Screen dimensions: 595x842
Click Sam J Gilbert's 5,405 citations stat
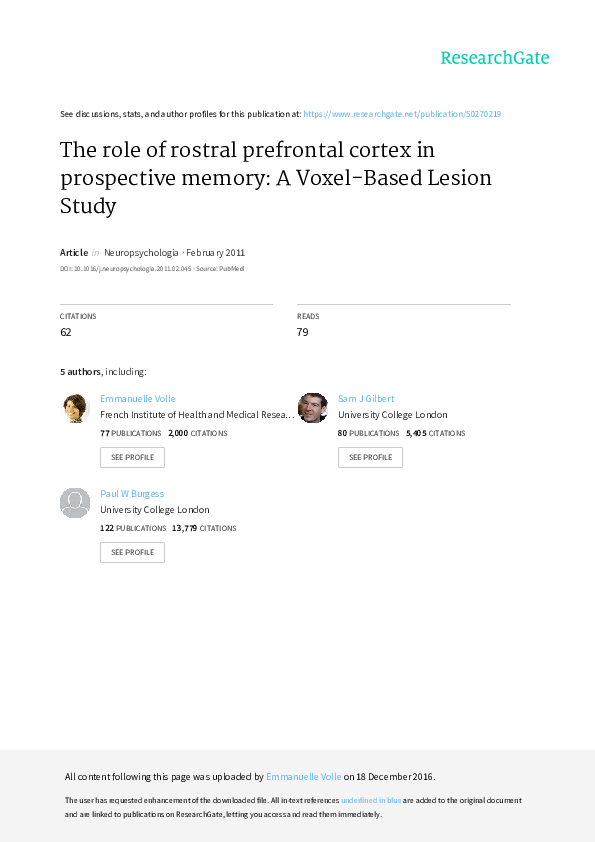(x=436, y=433)
